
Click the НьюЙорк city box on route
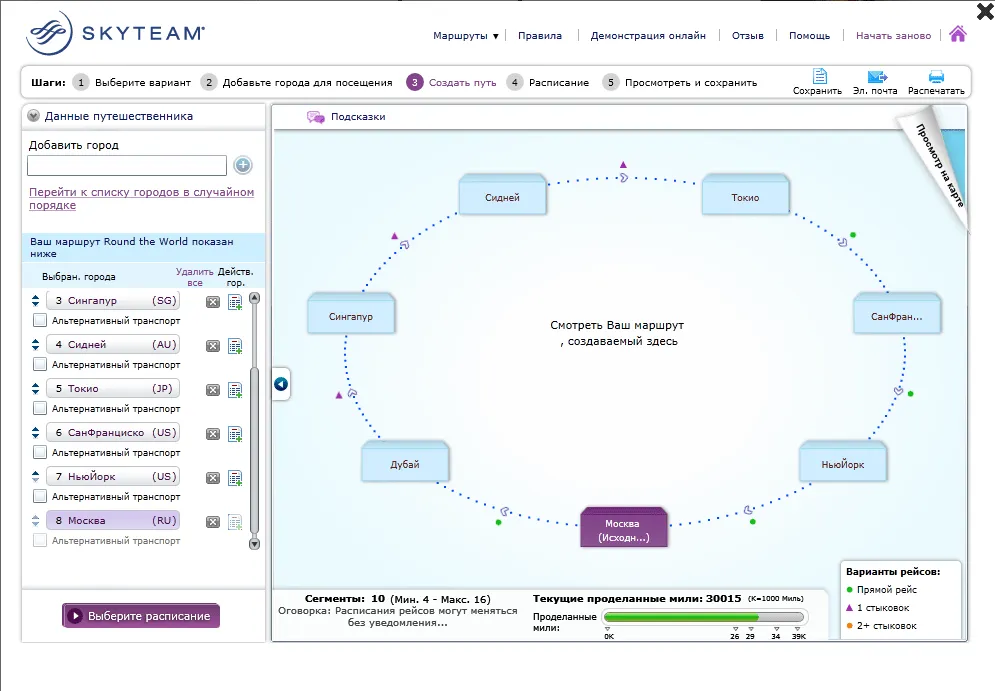(x=843, y=461)
